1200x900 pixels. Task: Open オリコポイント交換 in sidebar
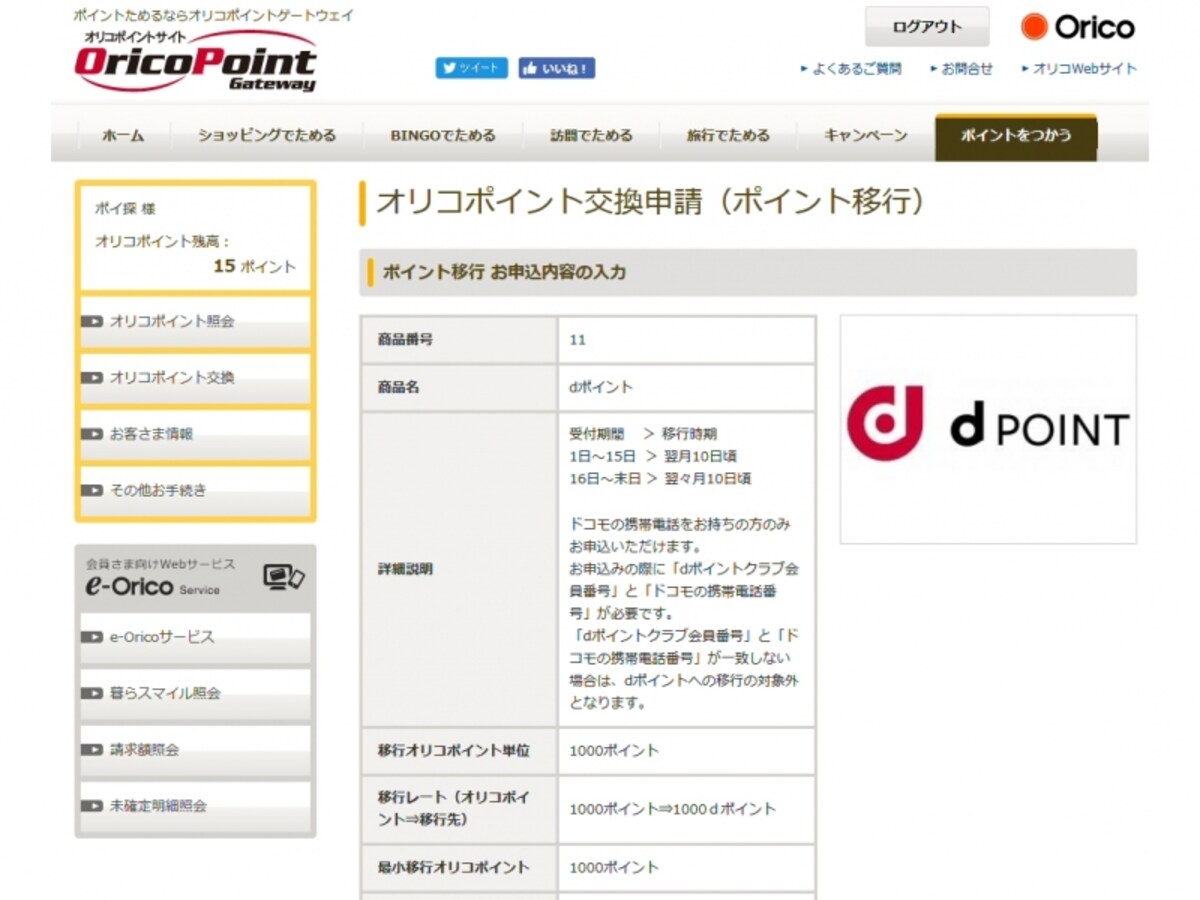196,378
